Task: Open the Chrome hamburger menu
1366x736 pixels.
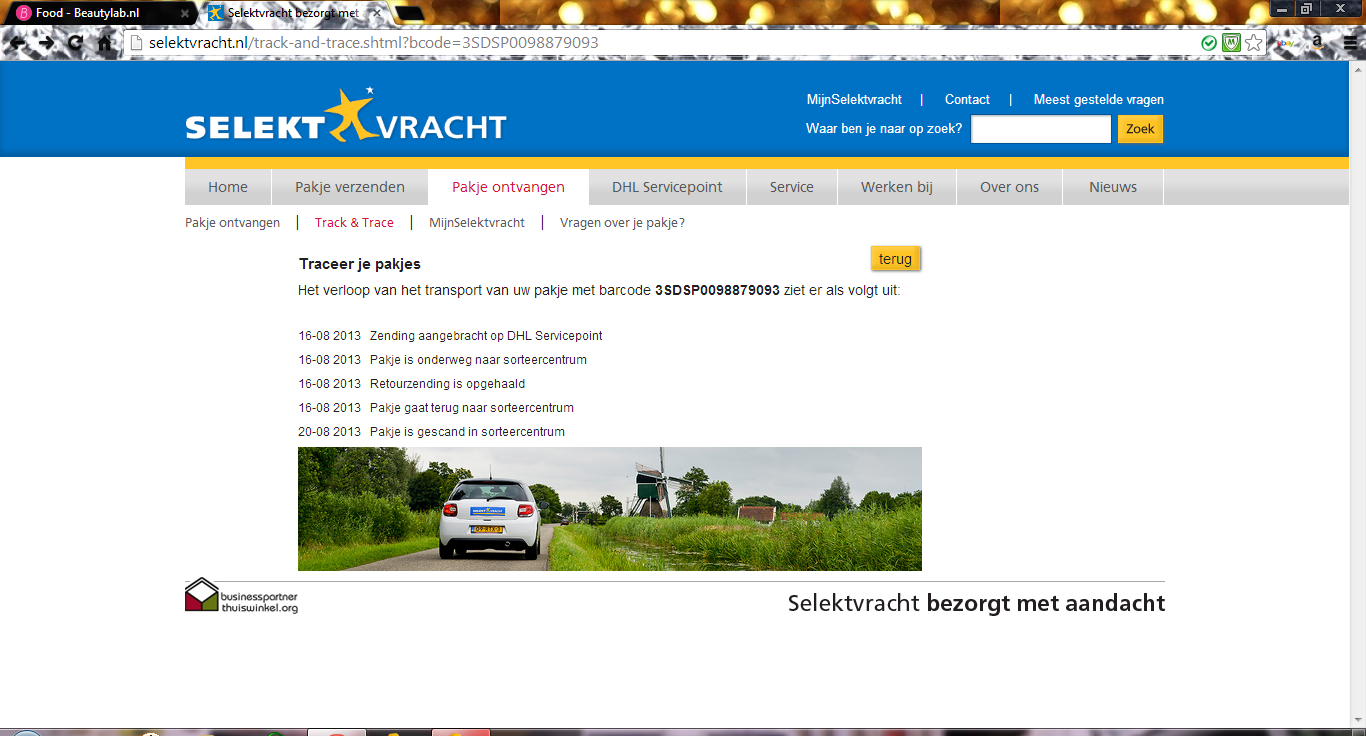Action: click(x=1347, y=43)
